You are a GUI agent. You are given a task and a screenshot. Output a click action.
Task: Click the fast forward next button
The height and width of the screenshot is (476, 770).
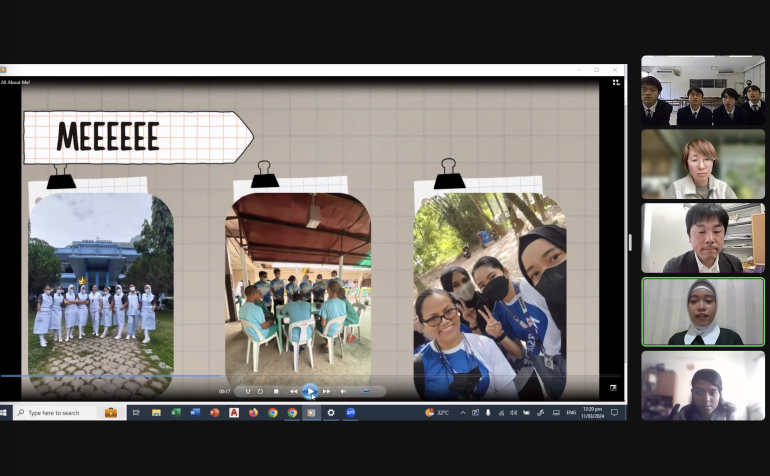(x=327, y=391)
